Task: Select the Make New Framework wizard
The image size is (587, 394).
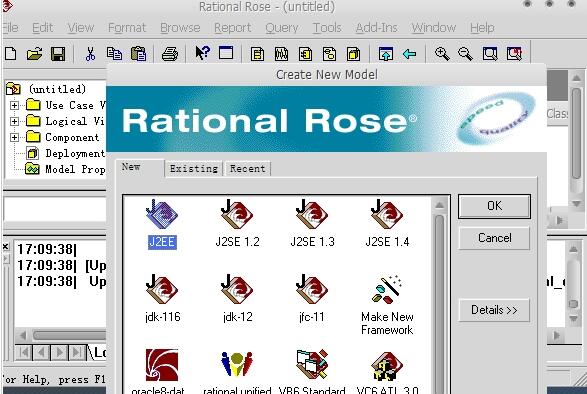Action: coord(387,306)
